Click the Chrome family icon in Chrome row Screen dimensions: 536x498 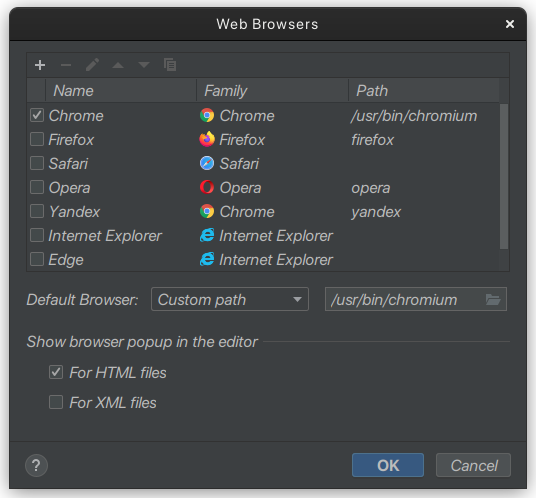207,116
